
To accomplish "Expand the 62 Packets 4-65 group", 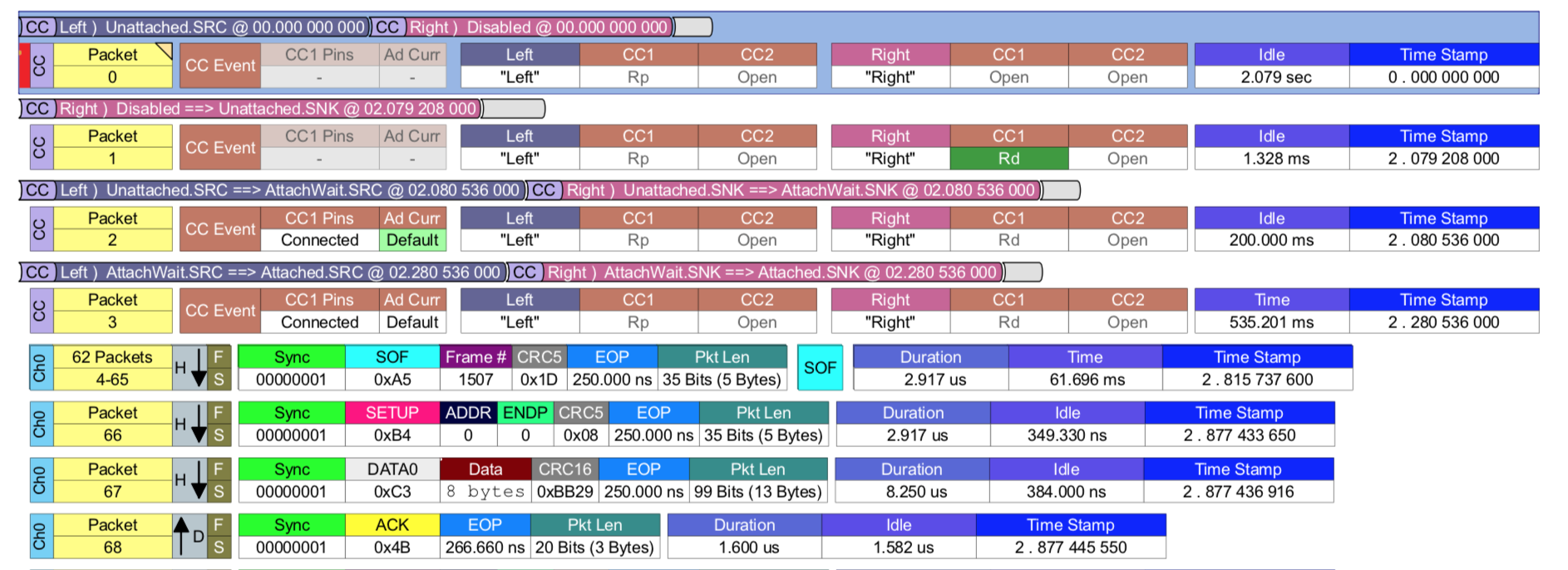I will point(112,368).
